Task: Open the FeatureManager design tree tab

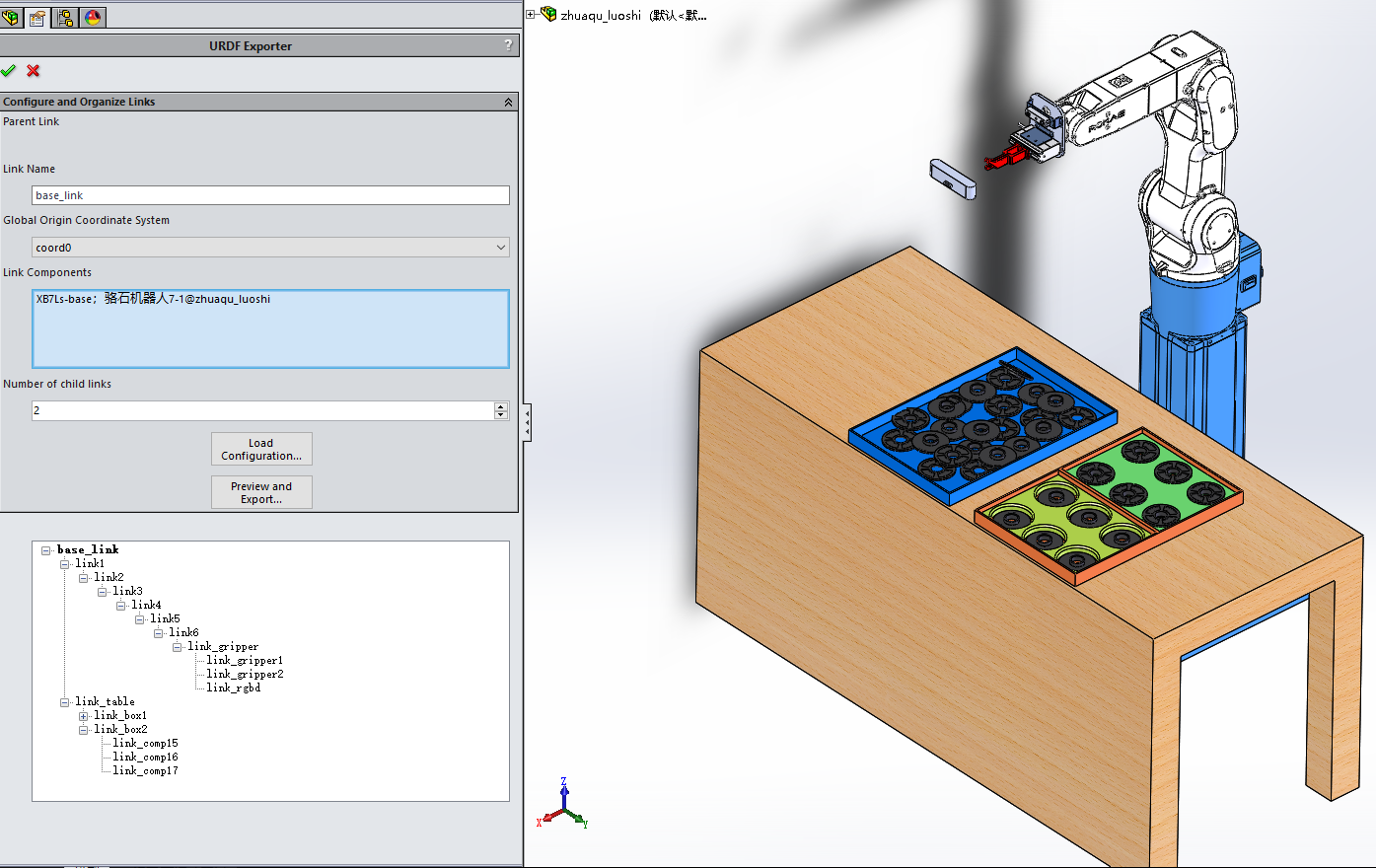Action: point(11,18)
